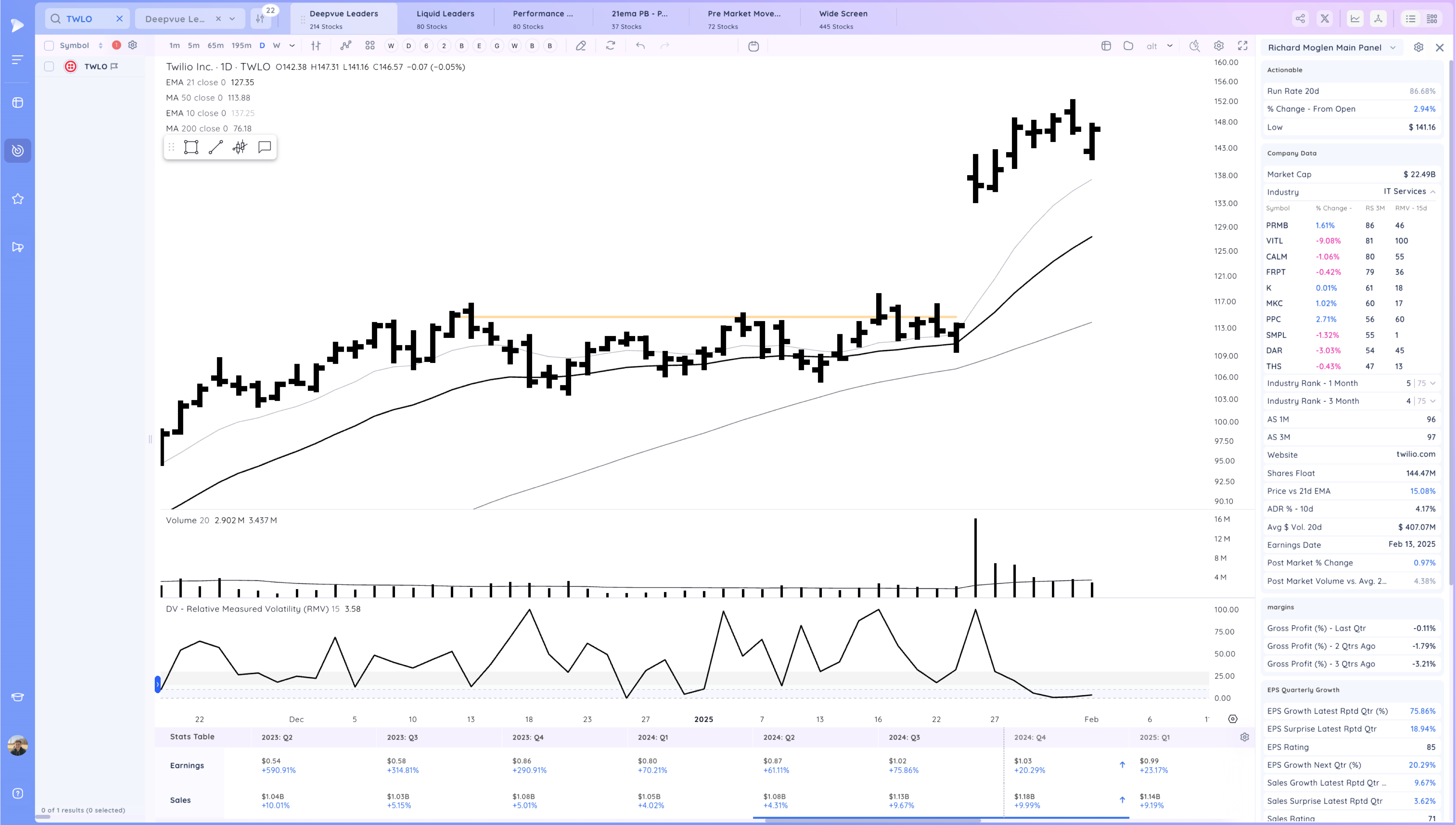The height and width of the screenshot is (825, 1456).
Task: Click the share icon in top bar
Action: tap(1300, 19)
